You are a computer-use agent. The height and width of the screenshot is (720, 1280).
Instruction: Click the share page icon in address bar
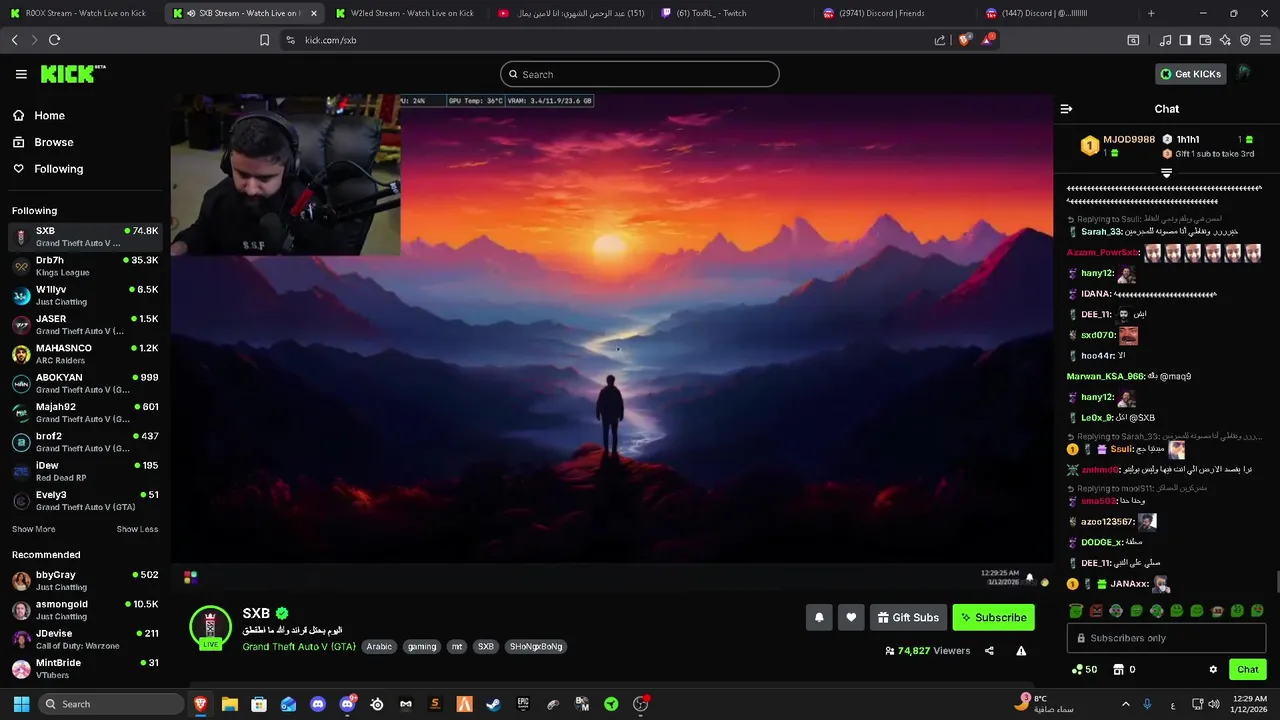pyautogui.click(x=940, y=40)
